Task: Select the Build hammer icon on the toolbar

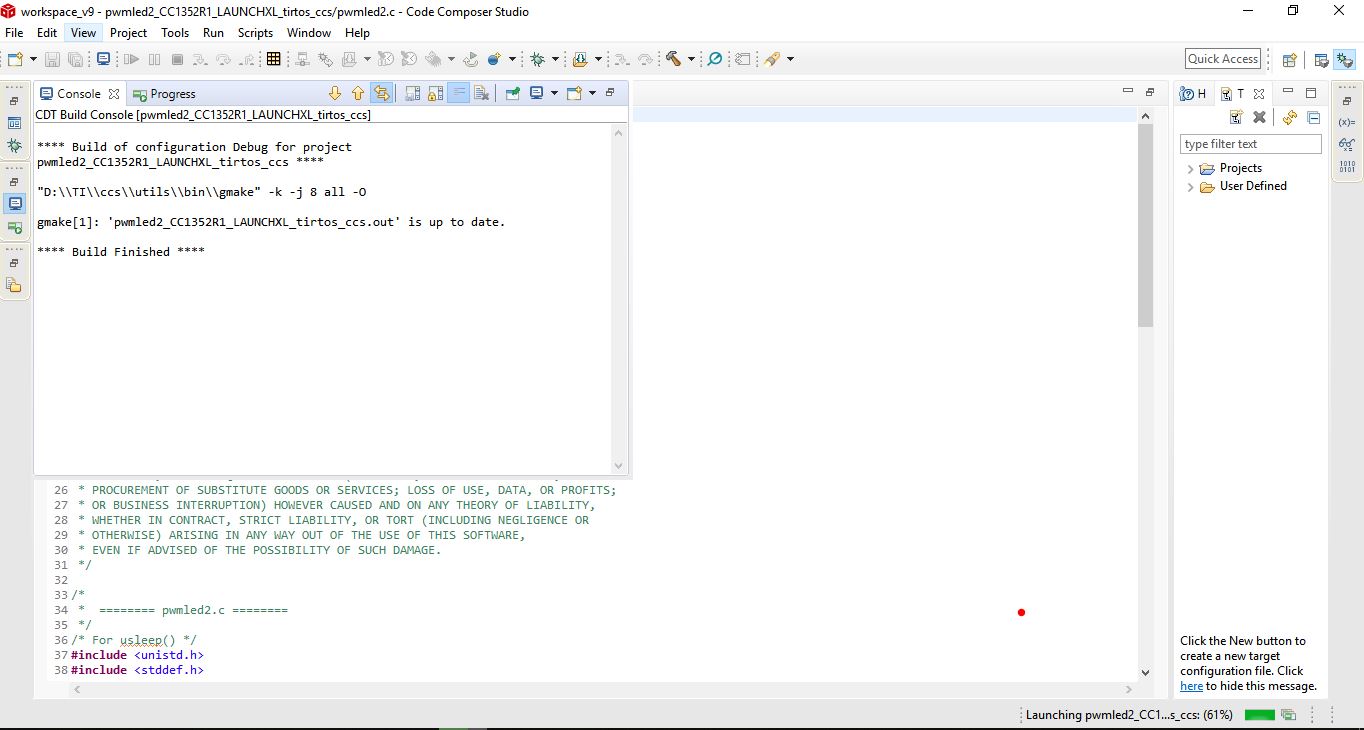Action: (674, 58)
